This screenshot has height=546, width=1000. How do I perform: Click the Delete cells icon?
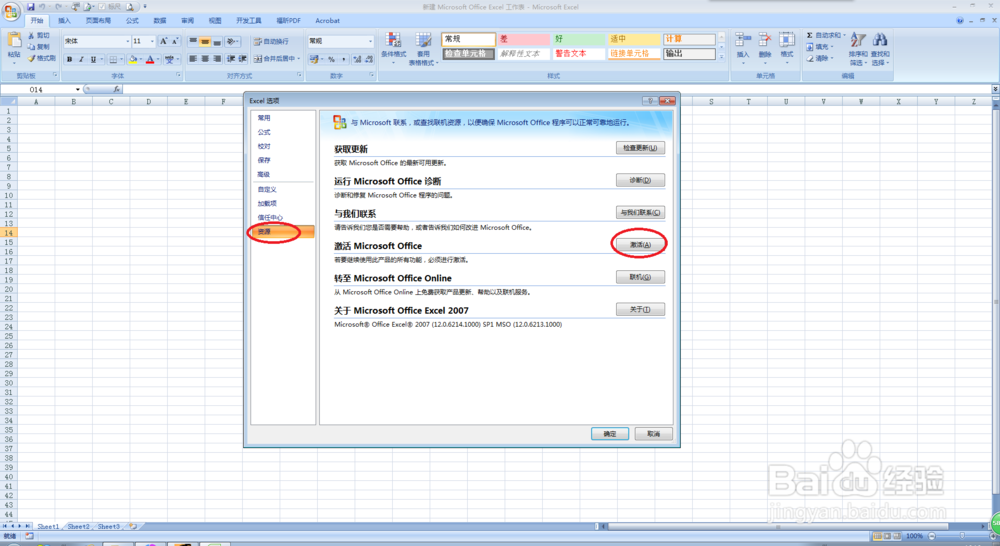[x=765, y=40]
